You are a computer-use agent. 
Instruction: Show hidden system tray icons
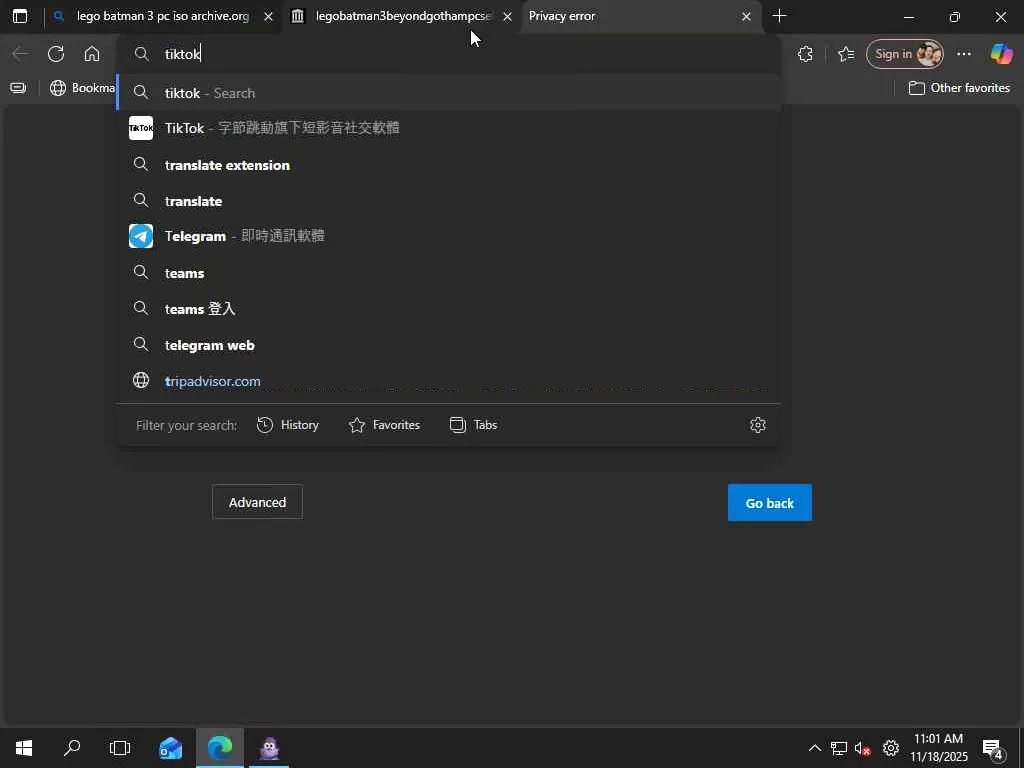coord(814,748)
